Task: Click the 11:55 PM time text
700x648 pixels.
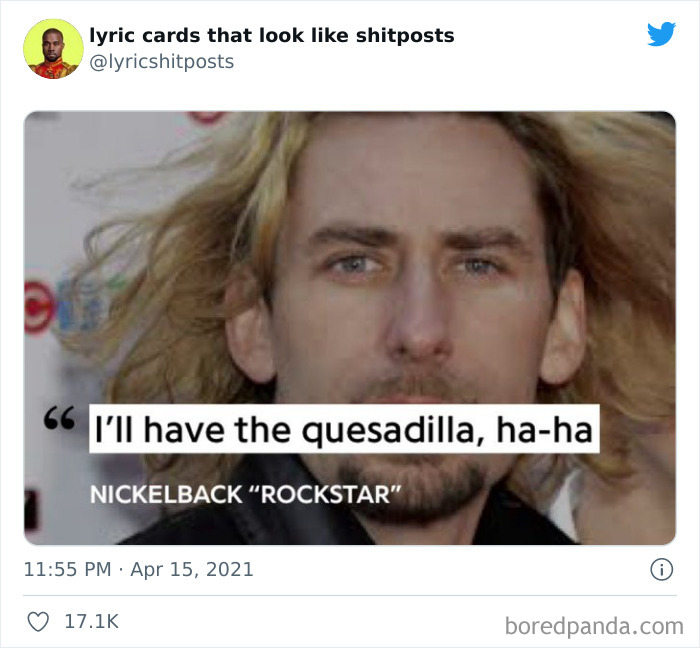Action: click(67, 569)
